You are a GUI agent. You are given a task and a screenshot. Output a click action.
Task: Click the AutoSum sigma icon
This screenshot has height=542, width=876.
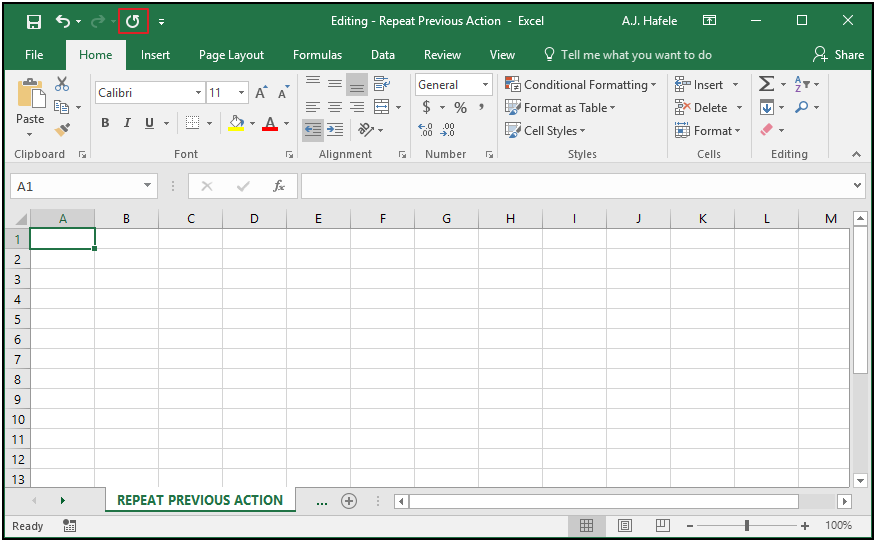[766, 84]
